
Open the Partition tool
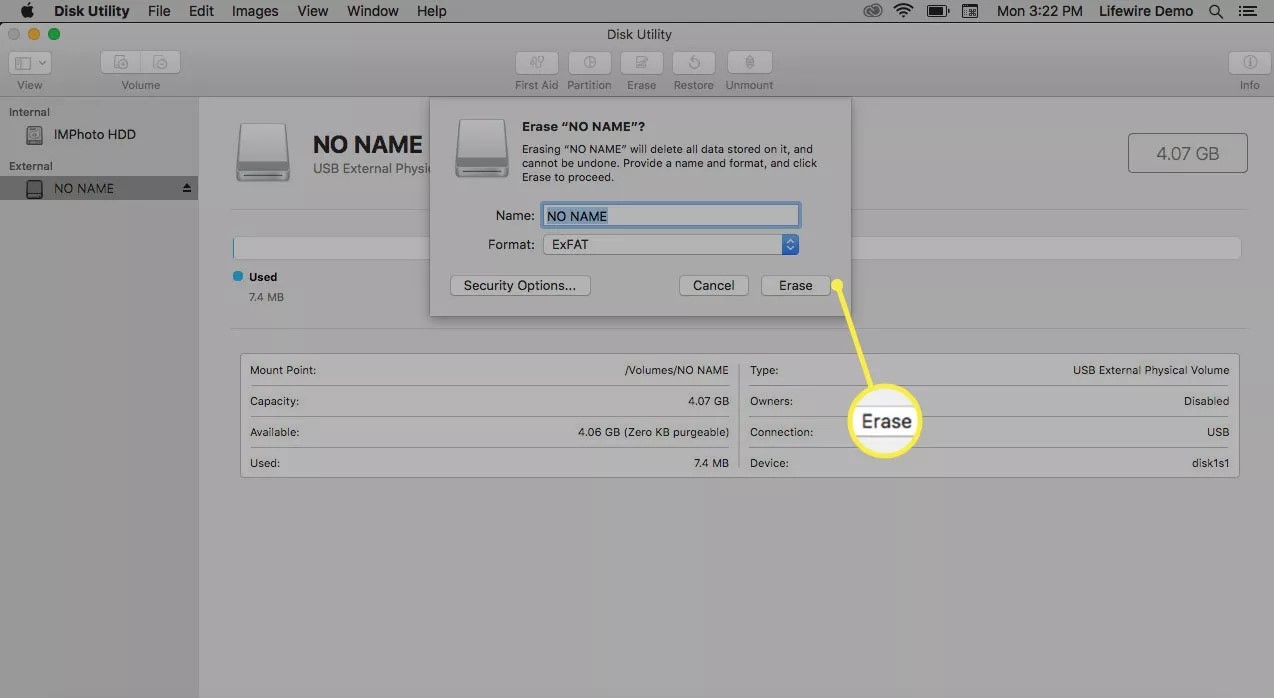click(589, 63)
